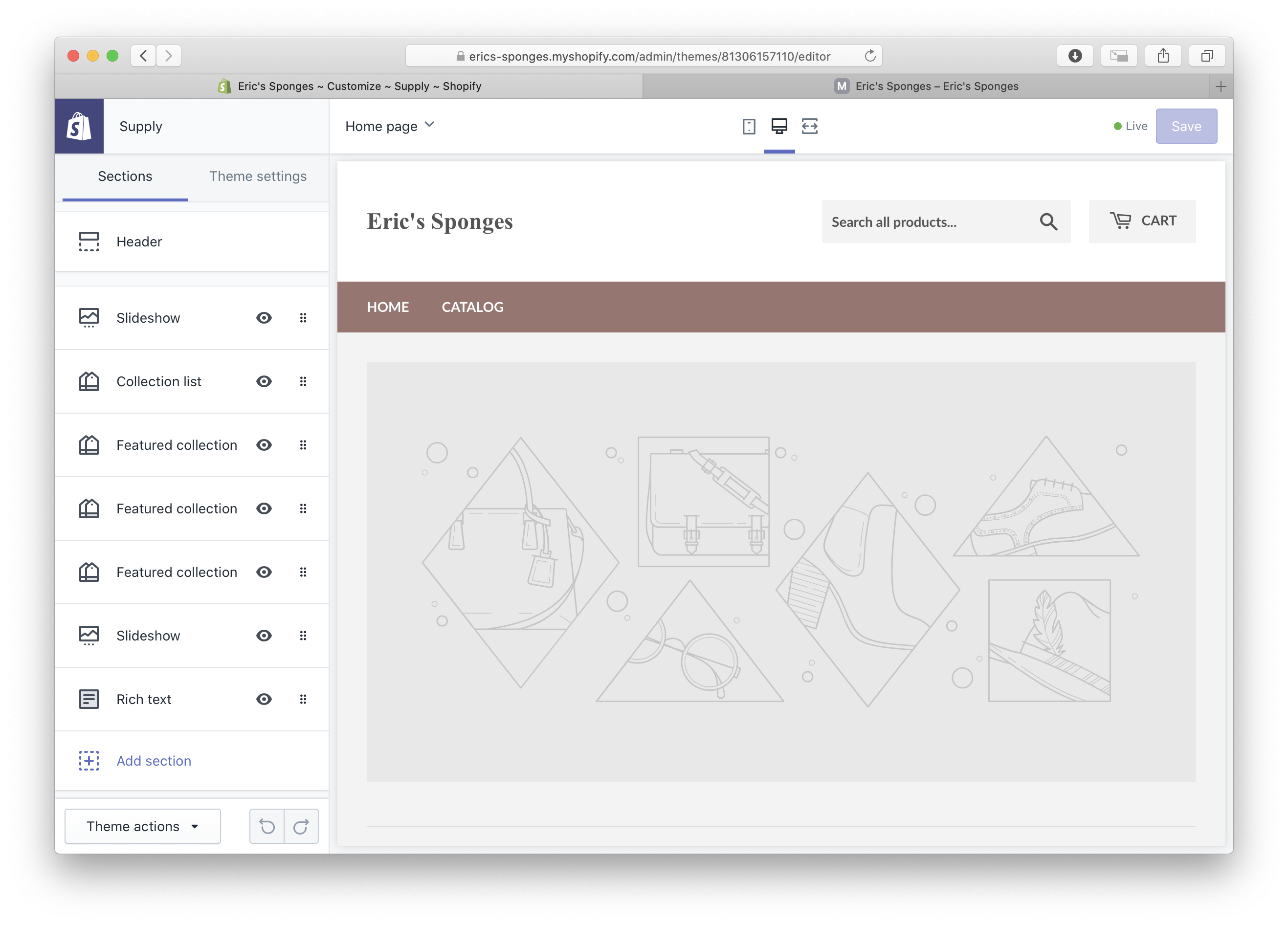Viewport: 1288px width, 926px height.
Task: Switch to Theme settings tab
Action: point(258,176)
